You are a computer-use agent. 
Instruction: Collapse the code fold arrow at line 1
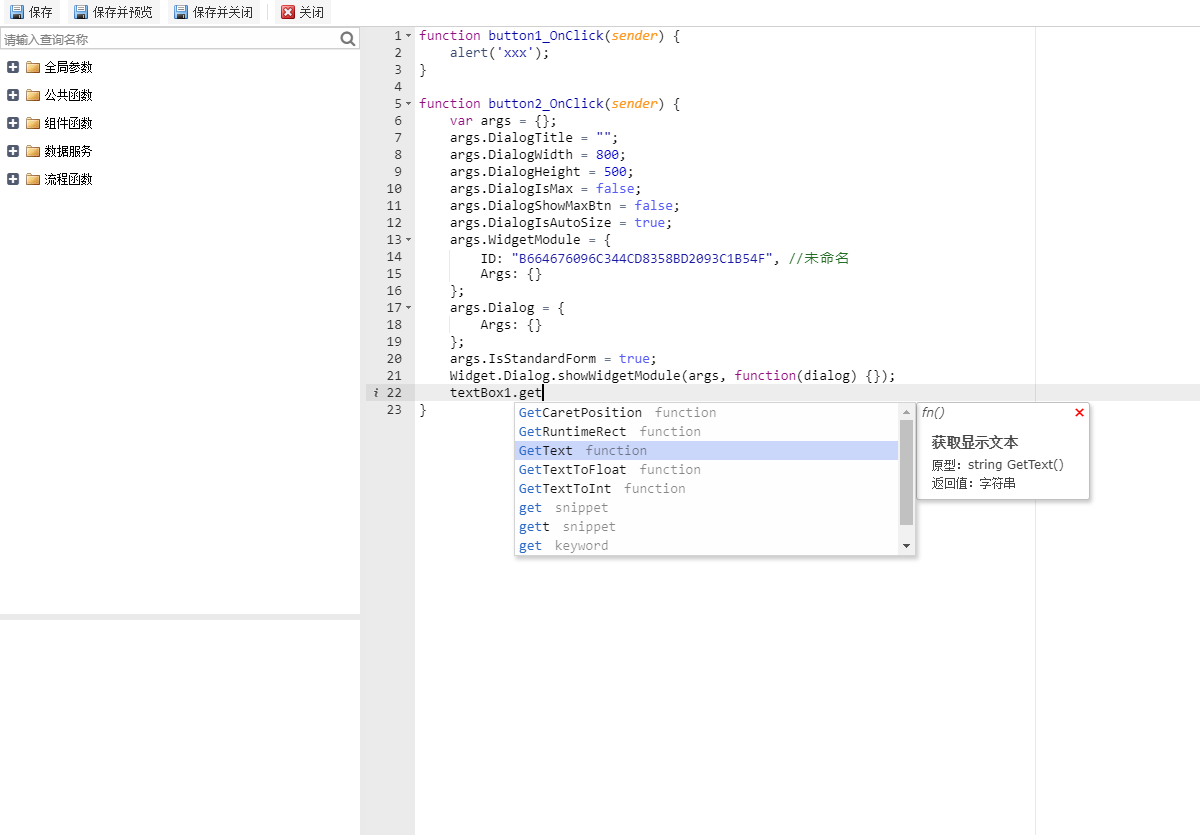point(408,35)
